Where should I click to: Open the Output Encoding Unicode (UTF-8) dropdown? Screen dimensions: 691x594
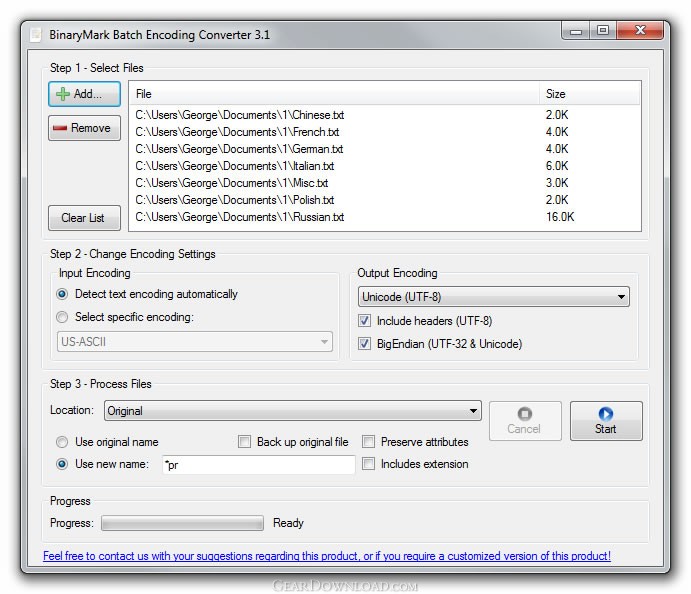click(494, 297)
